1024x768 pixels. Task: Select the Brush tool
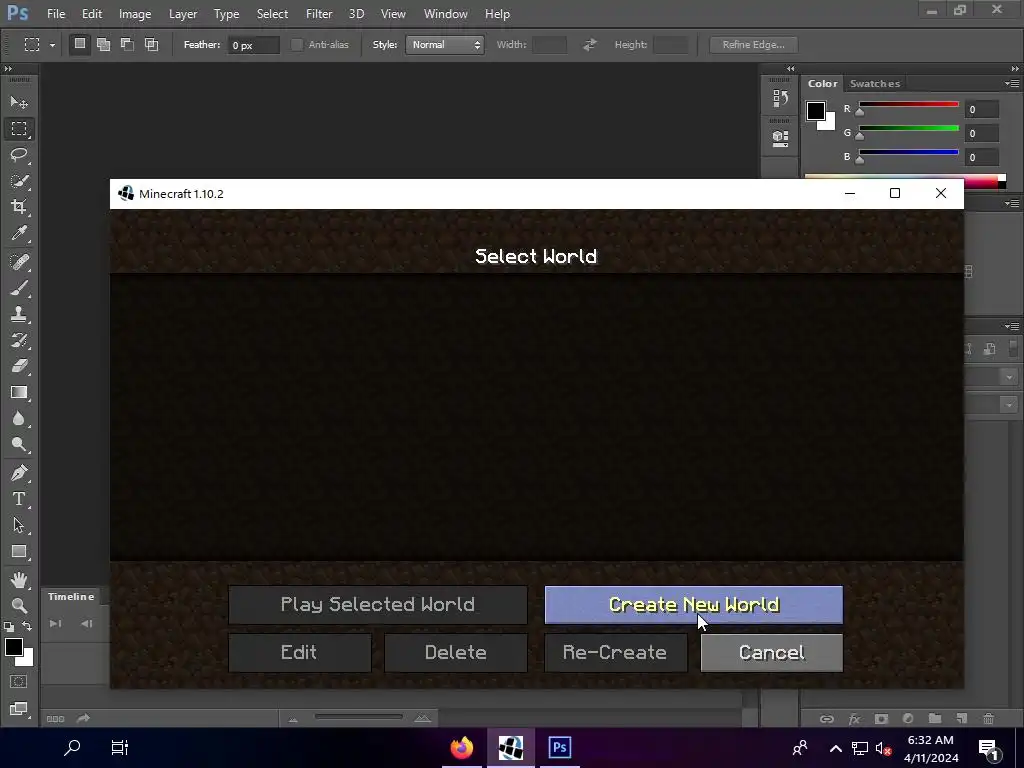tap(19, 288)
